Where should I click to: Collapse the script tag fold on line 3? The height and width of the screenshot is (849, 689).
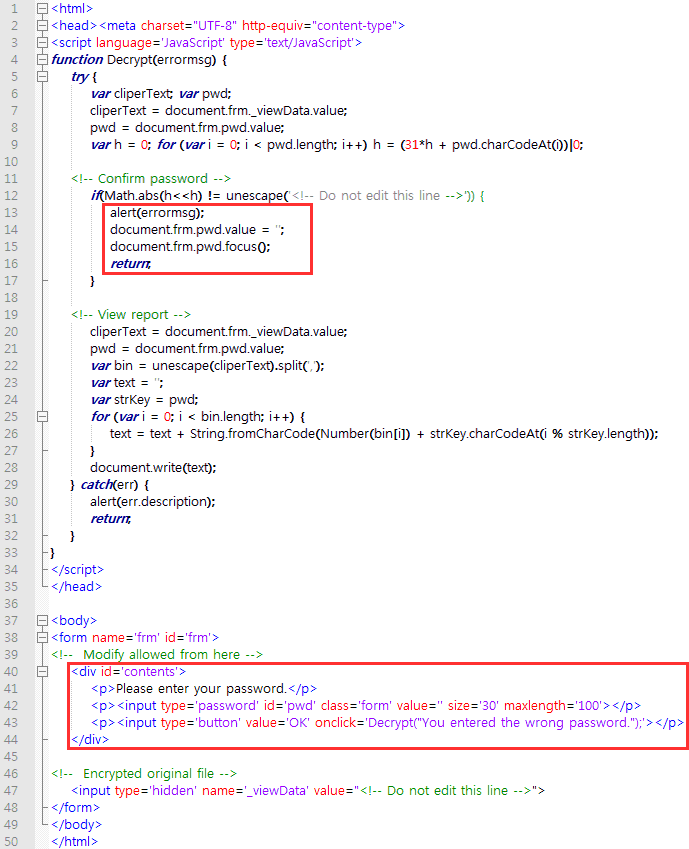pos(42,43)
